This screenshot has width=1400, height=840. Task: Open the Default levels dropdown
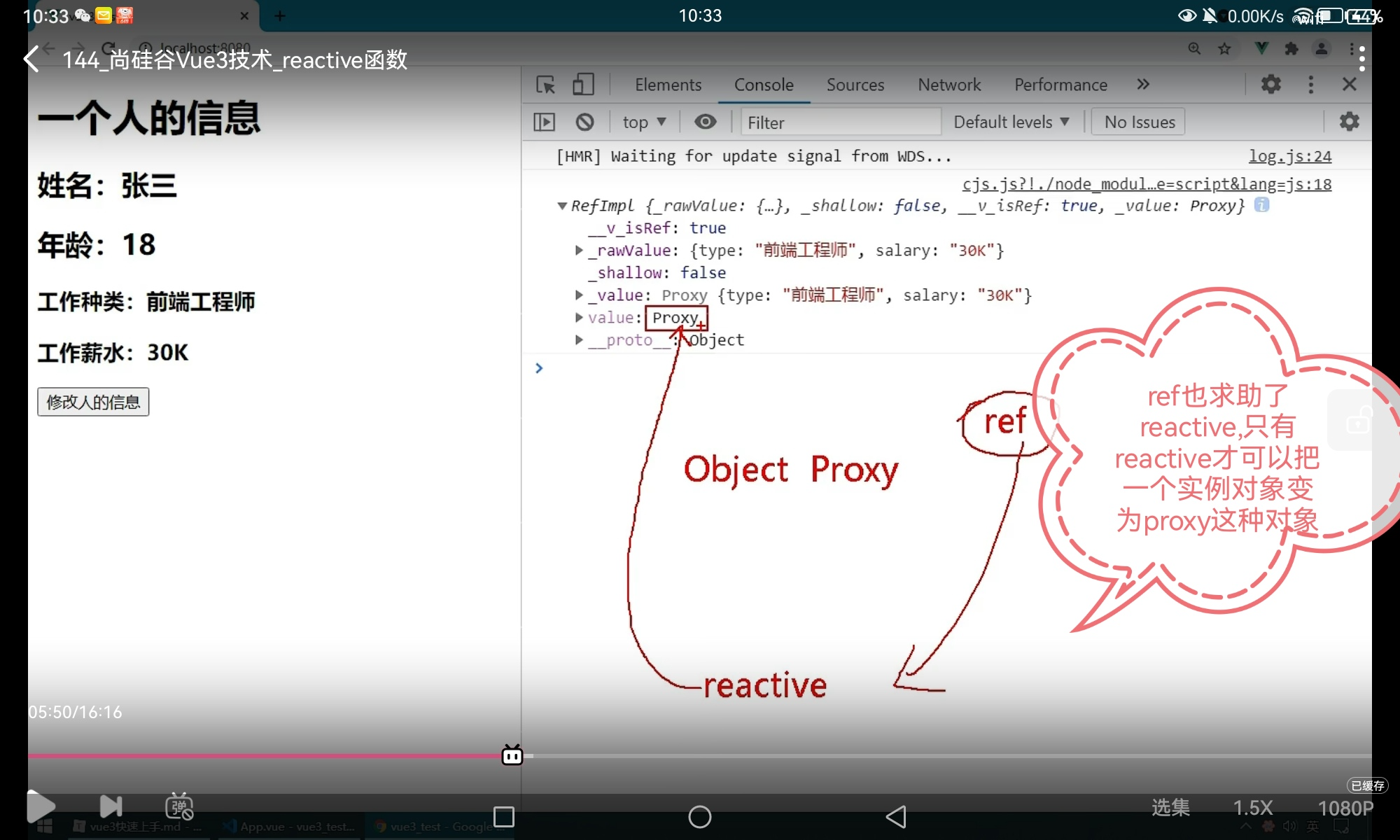pos(1011,122)
